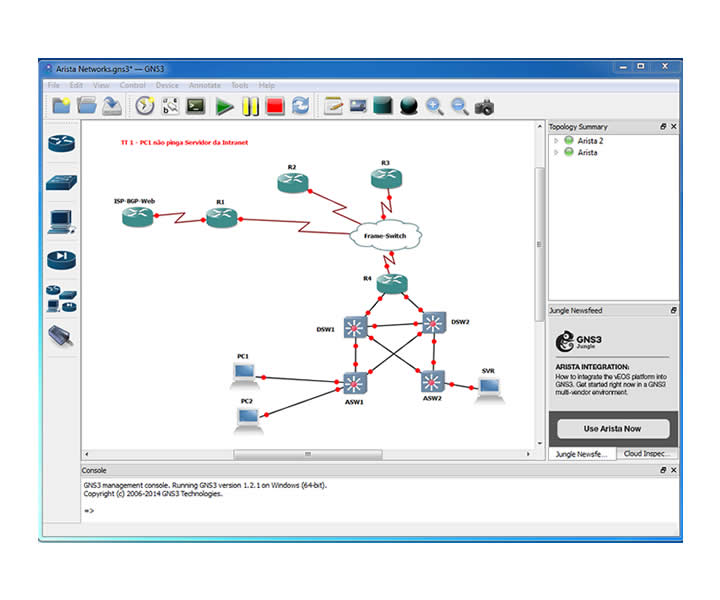Select the Frame-Switch cloud on canvas
The width and height of the screenshot is (720, 600).
click(x=386, y=235)
